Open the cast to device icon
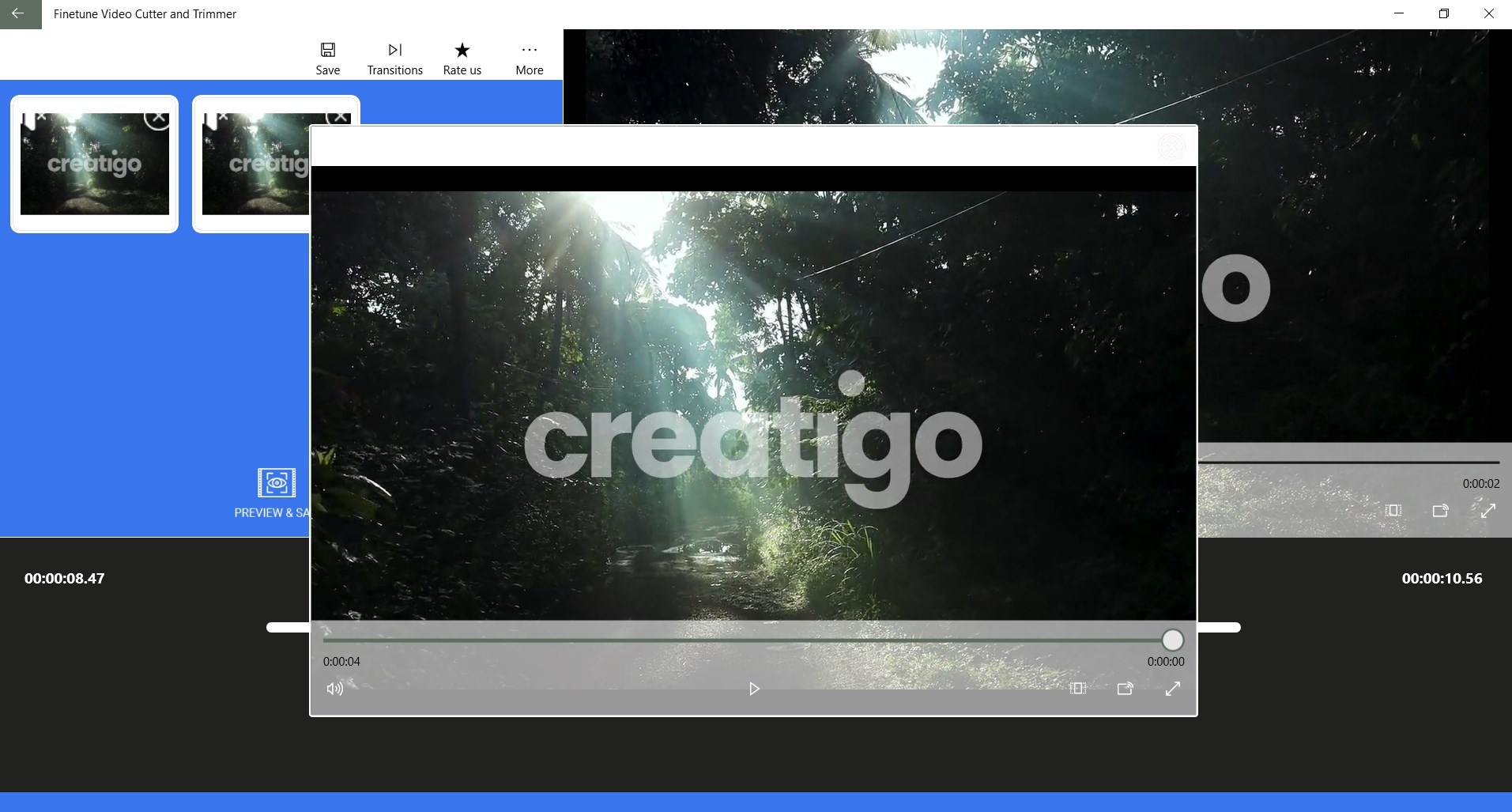The width and height of the screenshot is (1512, 812). click(1126, 689)
